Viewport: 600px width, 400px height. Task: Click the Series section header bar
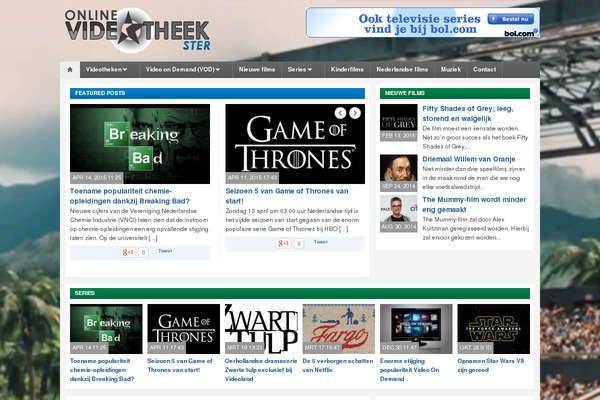300,293
